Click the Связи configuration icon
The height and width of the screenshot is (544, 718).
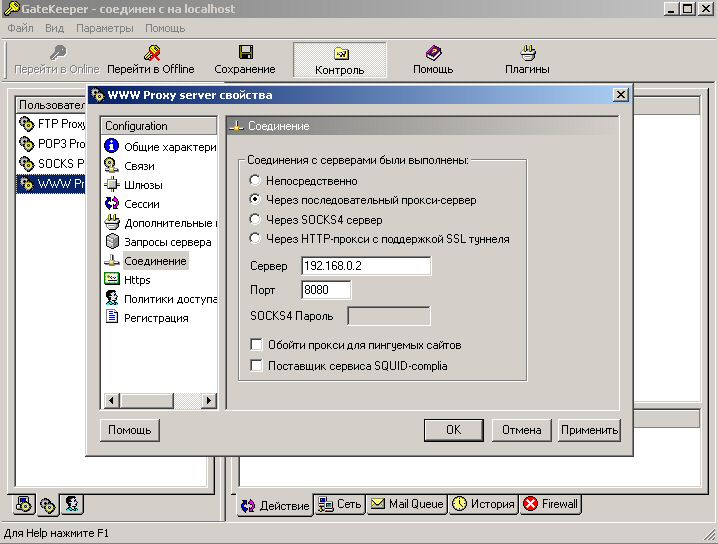coord(112,165)
